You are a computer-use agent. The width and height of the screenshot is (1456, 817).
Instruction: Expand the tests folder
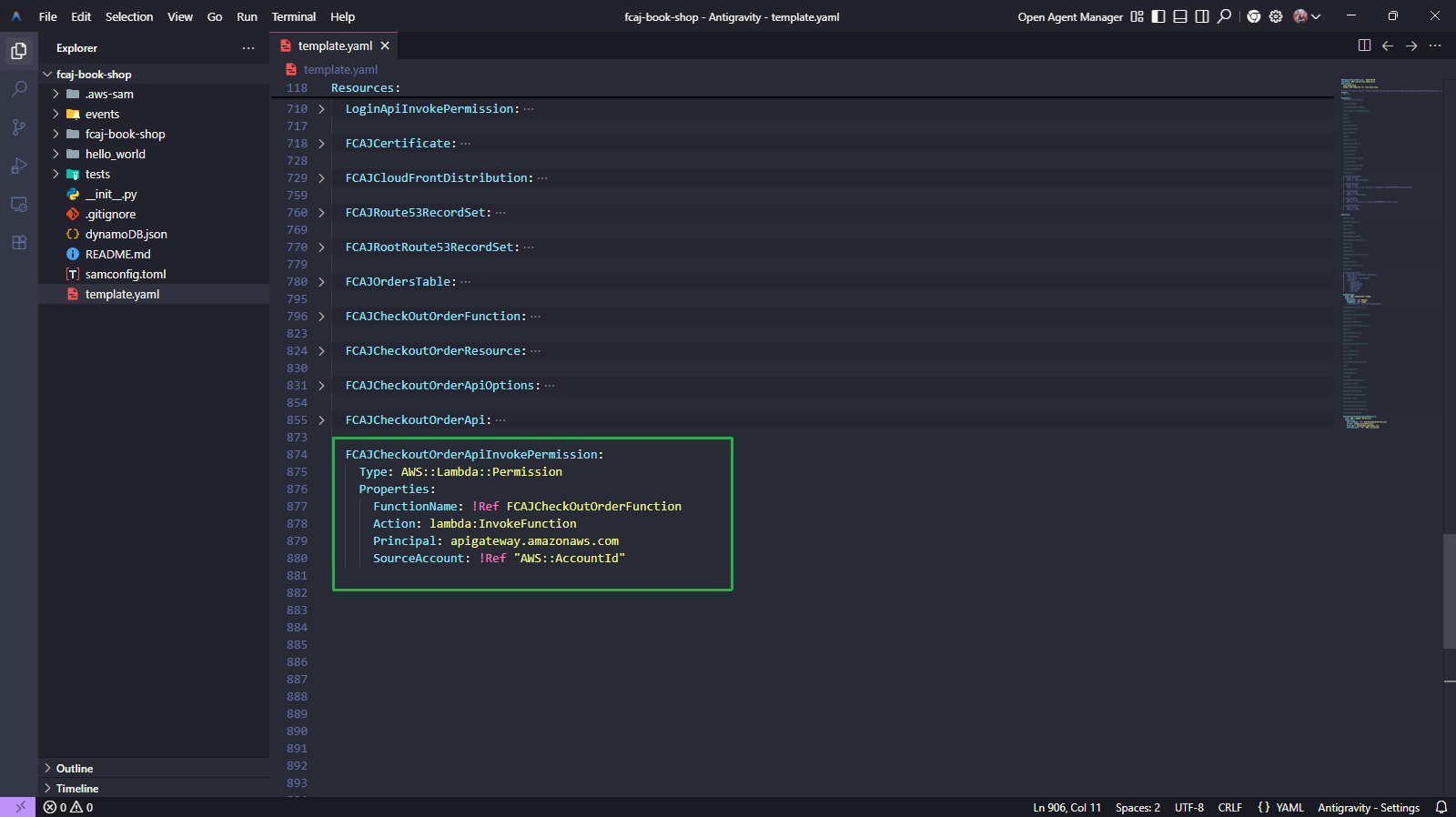[56, 175]
